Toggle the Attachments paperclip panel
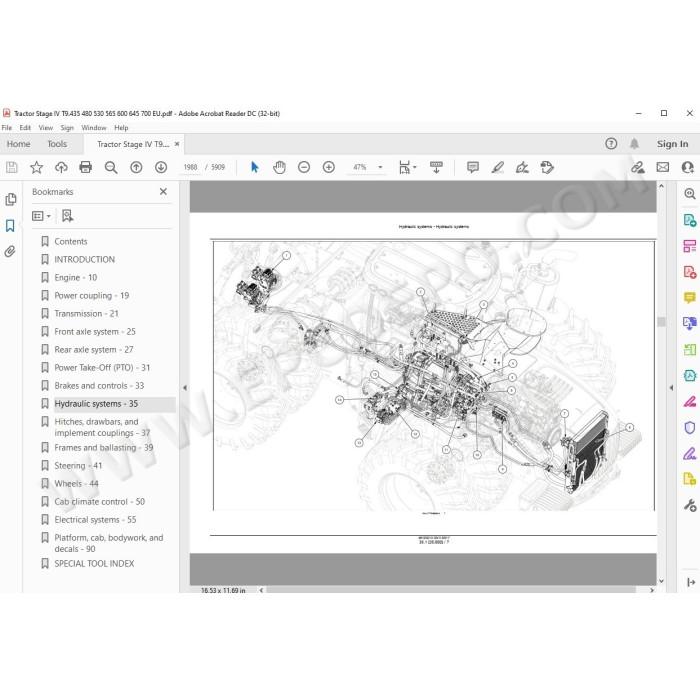700x700 pixels. [10, 251]
